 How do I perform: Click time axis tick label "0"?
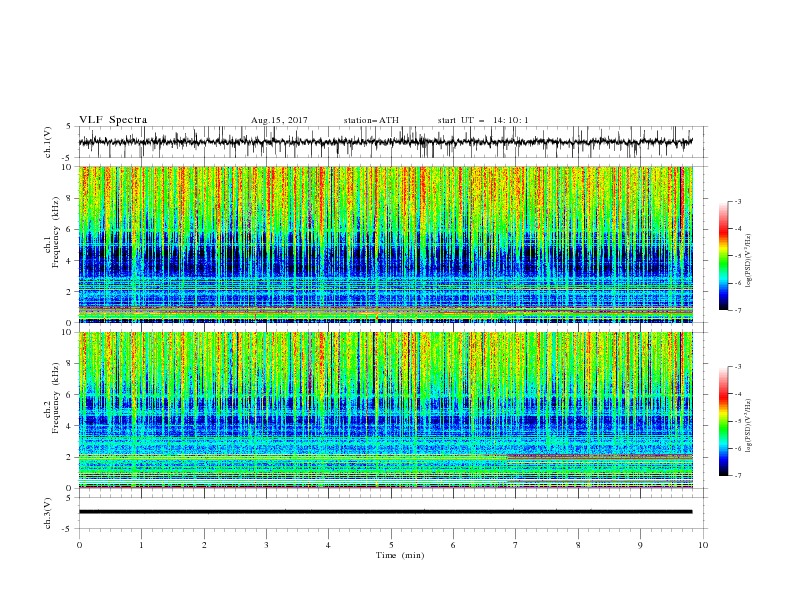[79, 545]
